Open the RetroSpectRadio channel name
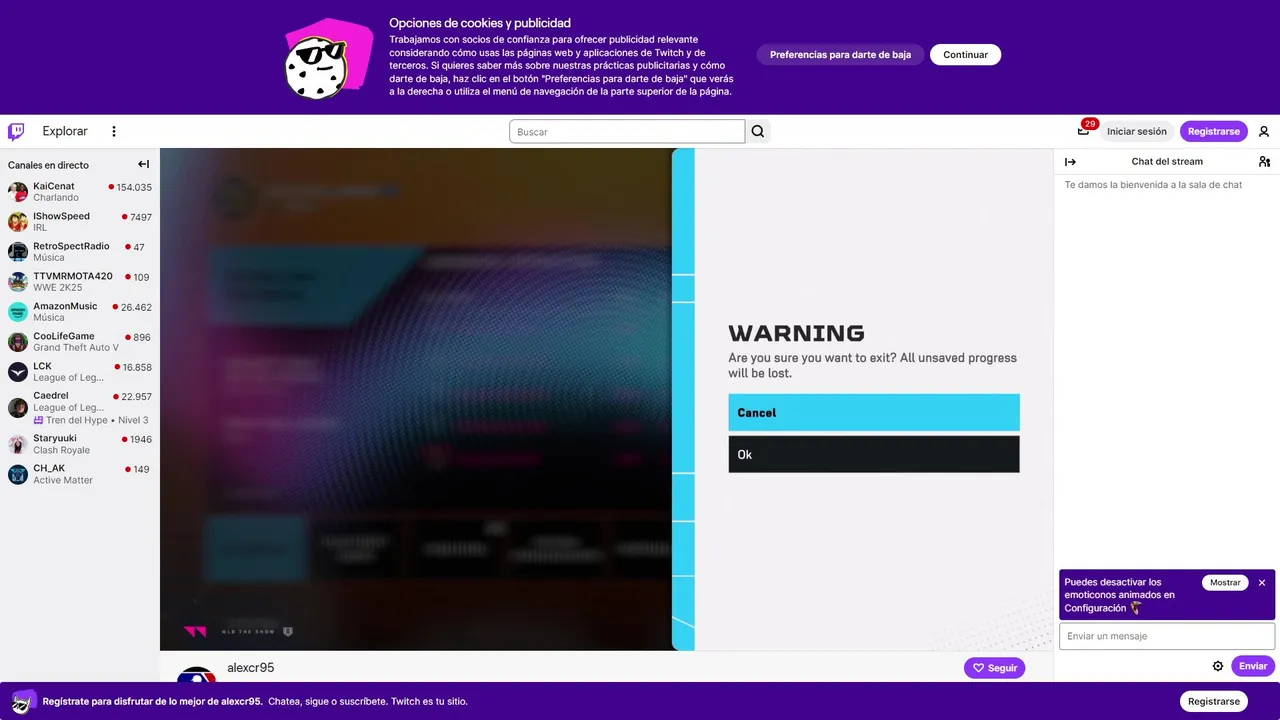The image size is (1280, 720). pyautogui.click(x=71, y=246)
